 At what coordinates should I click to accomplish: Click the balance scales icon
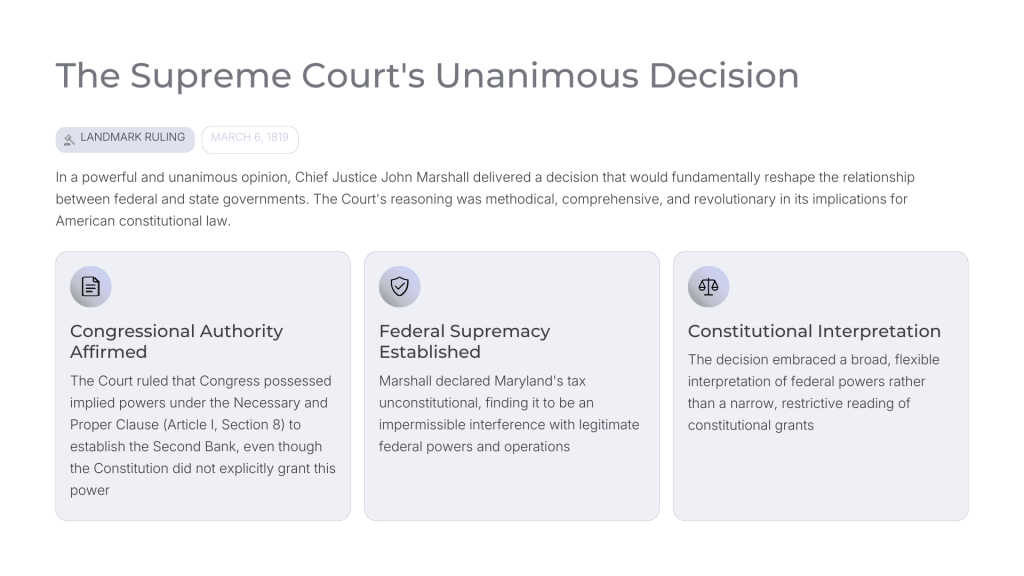(x=709, y=286)
